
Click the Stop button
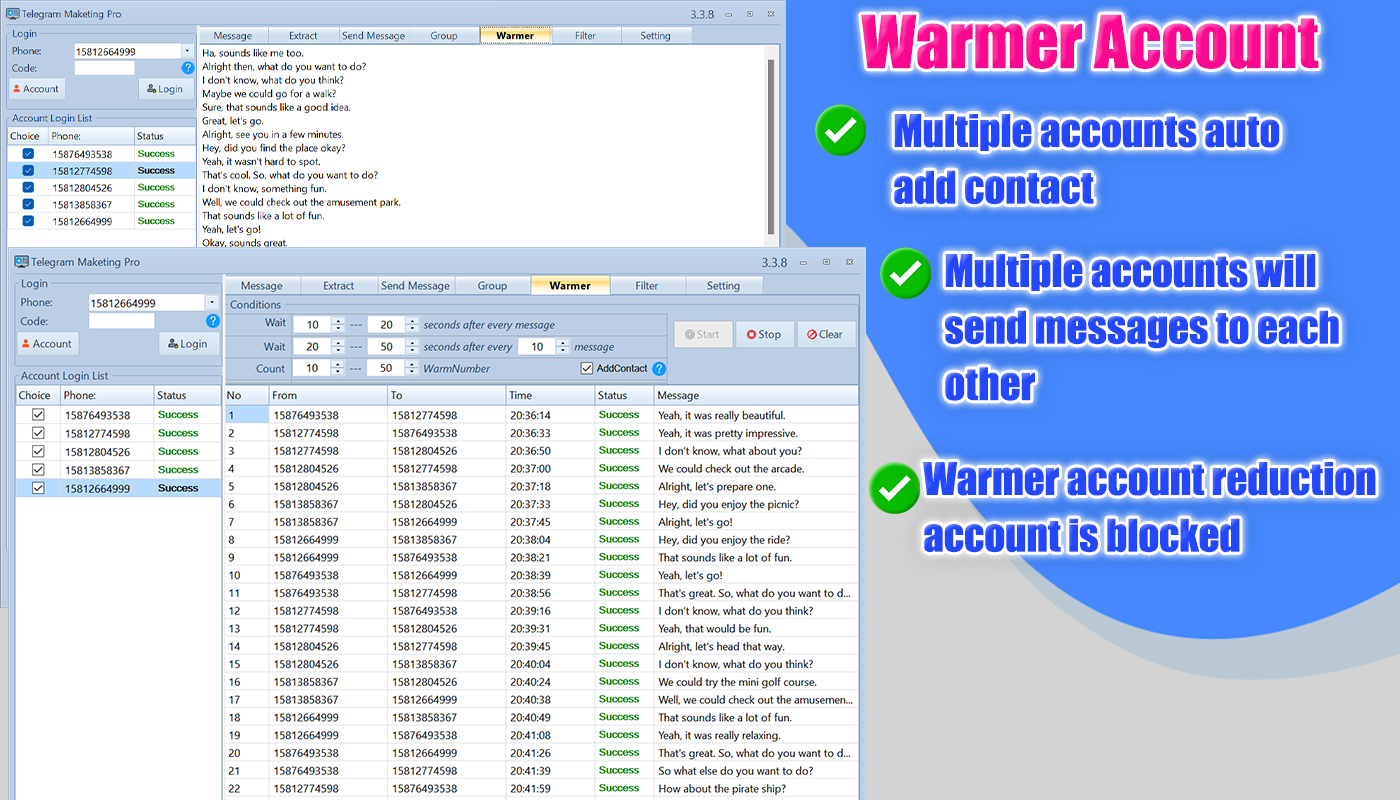[765, 335]
